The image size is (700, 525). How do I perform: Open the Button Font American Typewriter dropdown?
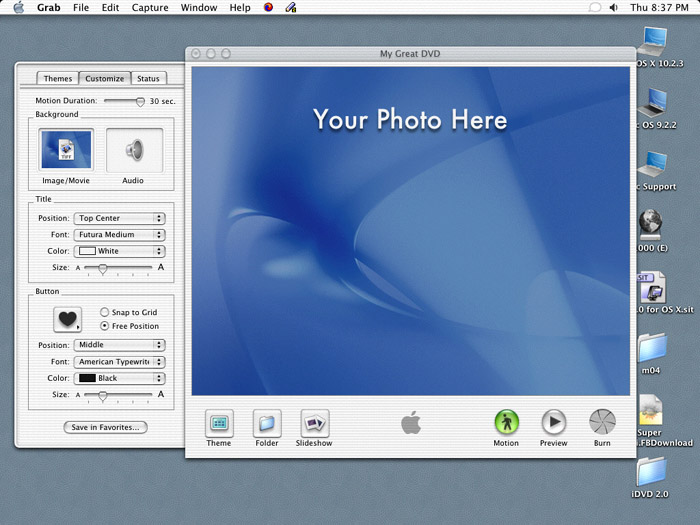pyautogui.click(x=119, y=362)
